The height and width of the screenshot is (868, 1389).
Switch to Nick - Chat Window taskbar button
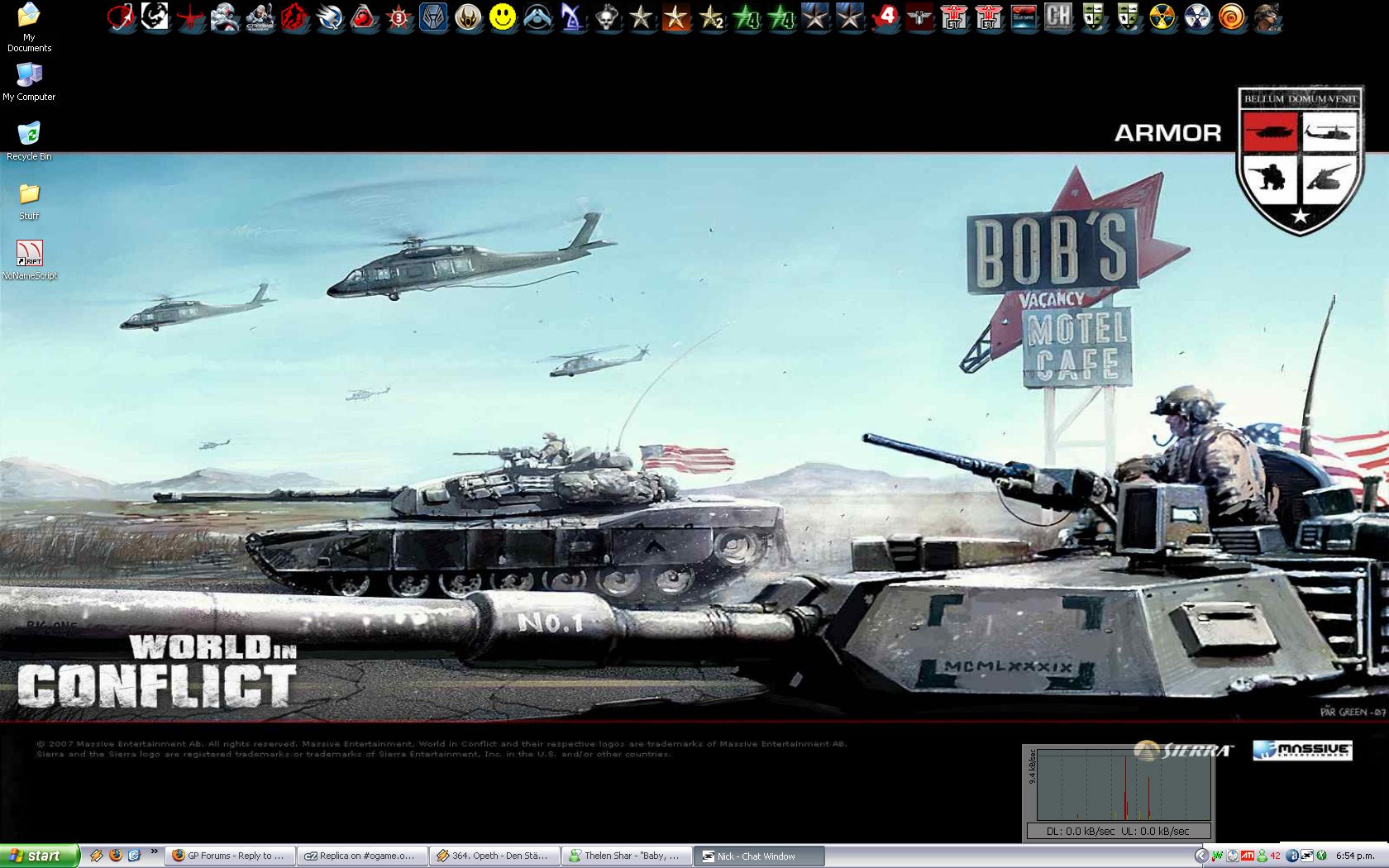(x=760, y=856)
